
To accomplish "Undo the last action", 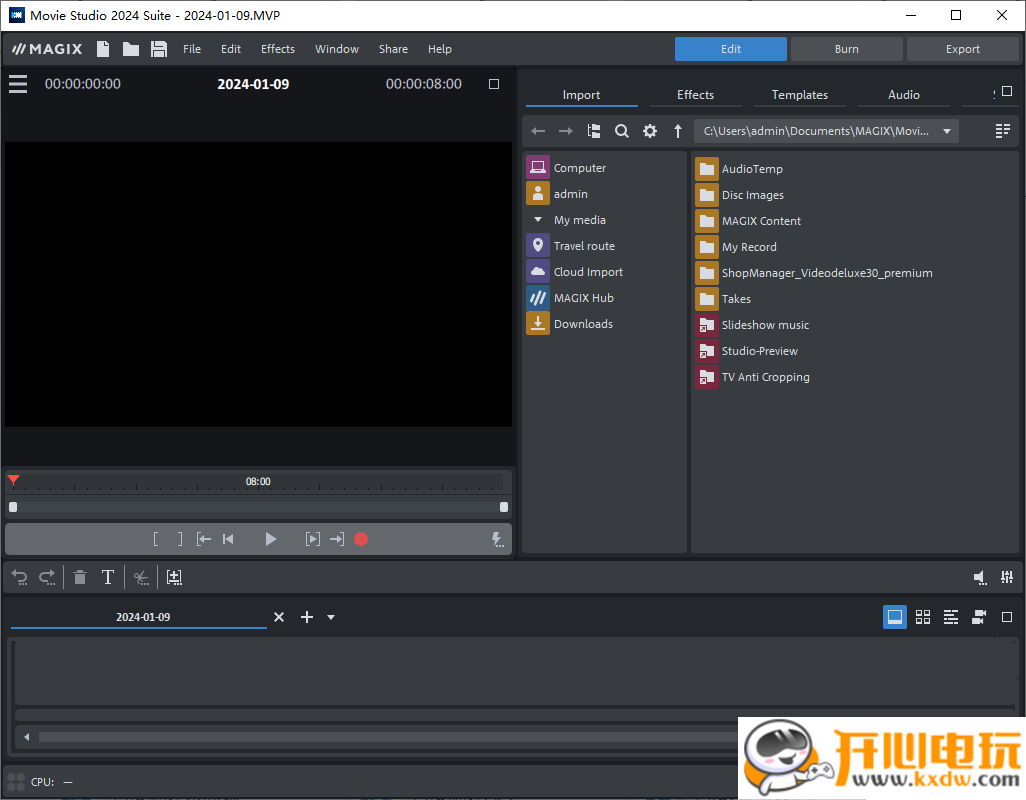I will point(20,577).
